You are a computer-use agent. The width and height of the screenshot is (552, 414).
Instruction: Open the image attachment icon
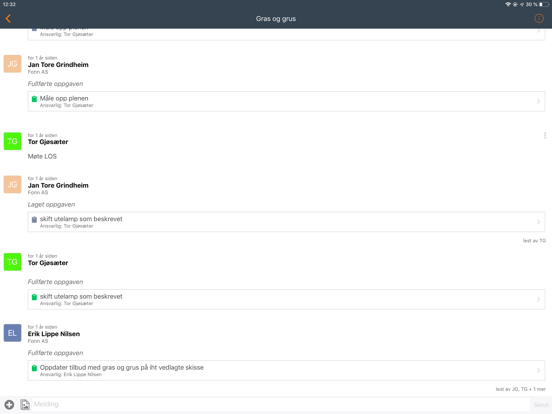(25, 404)
